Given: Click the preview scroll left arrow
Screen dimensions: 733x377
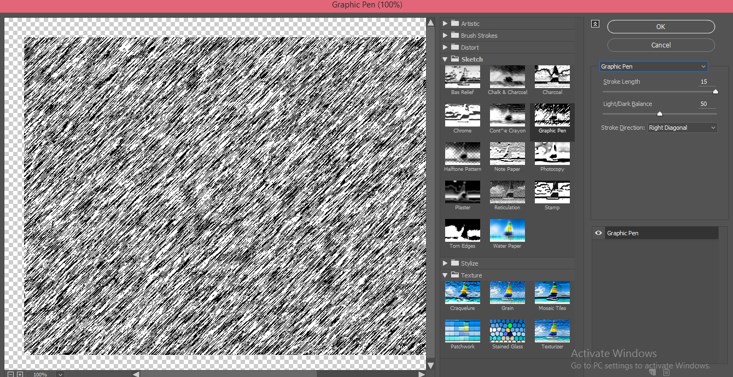Looking at the screenshot, I should pos(136,374).
